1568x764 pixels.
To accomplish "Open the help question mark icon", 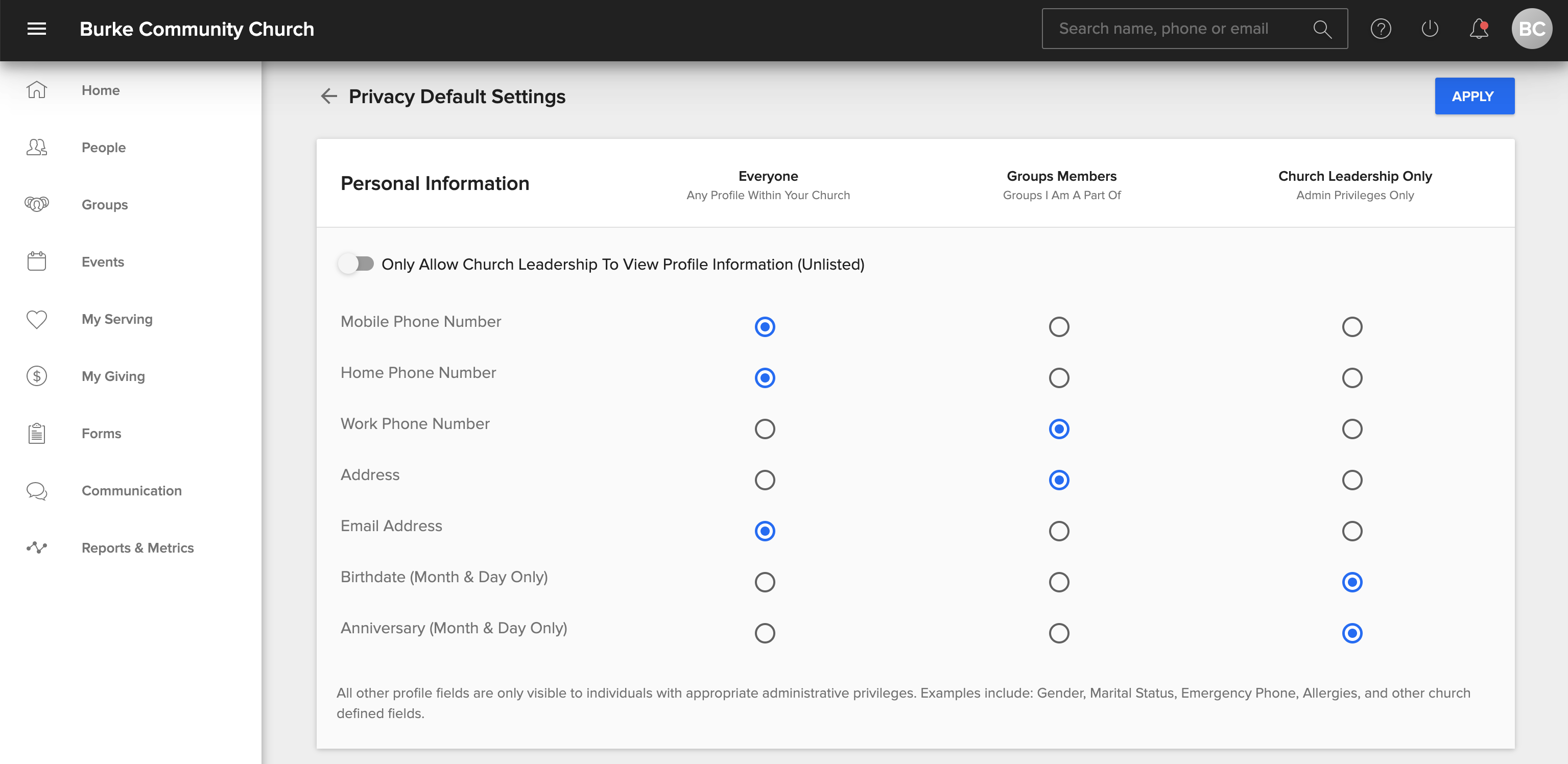I will click(1381, 29).
